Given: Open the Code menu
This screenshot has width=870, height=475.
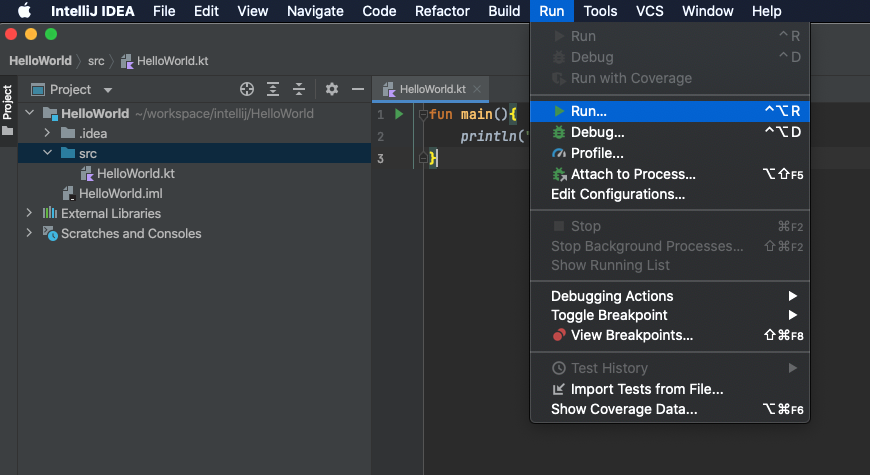Looking at the screenshot, I should tap(379, 11).
